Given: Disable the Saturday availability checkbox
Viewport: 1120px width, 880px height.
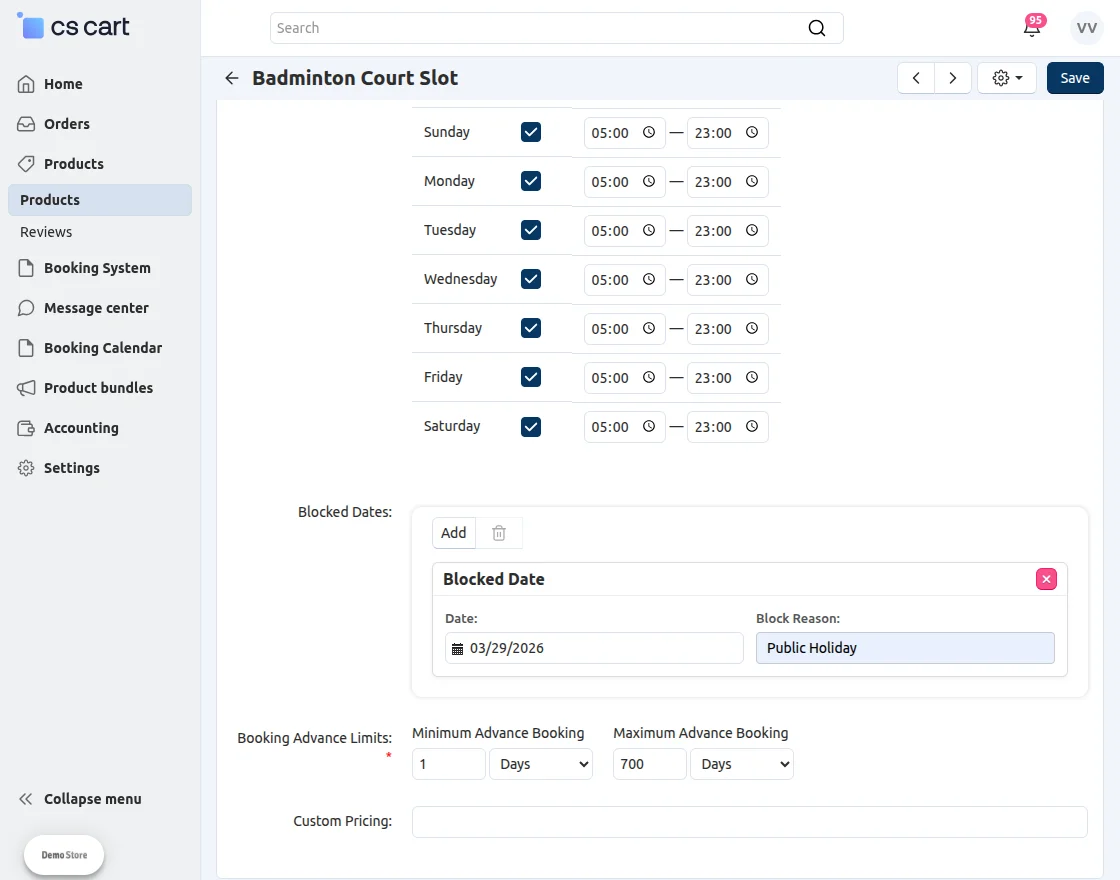Looking at the screenshot, I should [531, 427].
